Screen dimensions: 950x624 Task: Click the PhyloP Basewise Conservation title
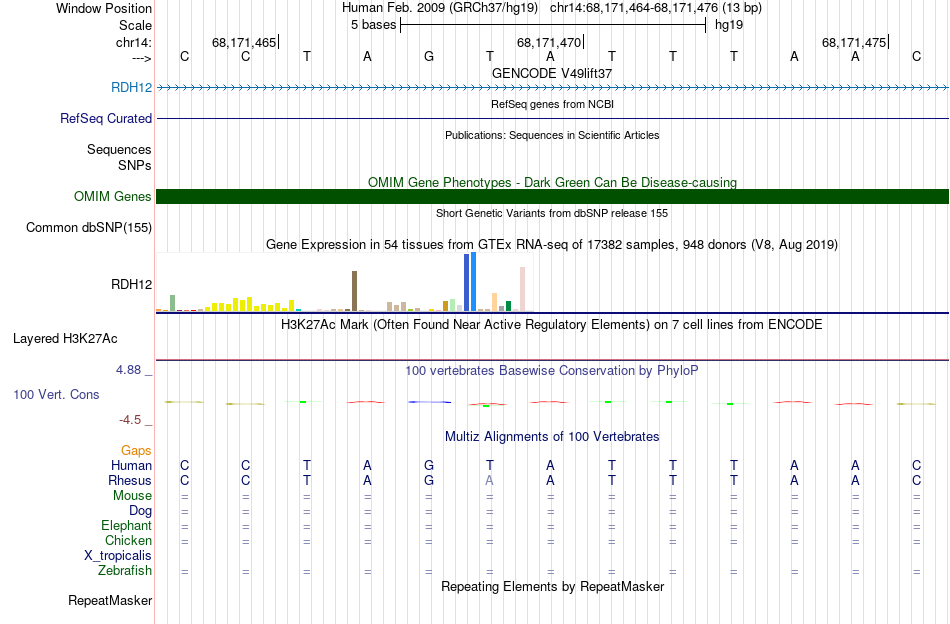(552, 371)
